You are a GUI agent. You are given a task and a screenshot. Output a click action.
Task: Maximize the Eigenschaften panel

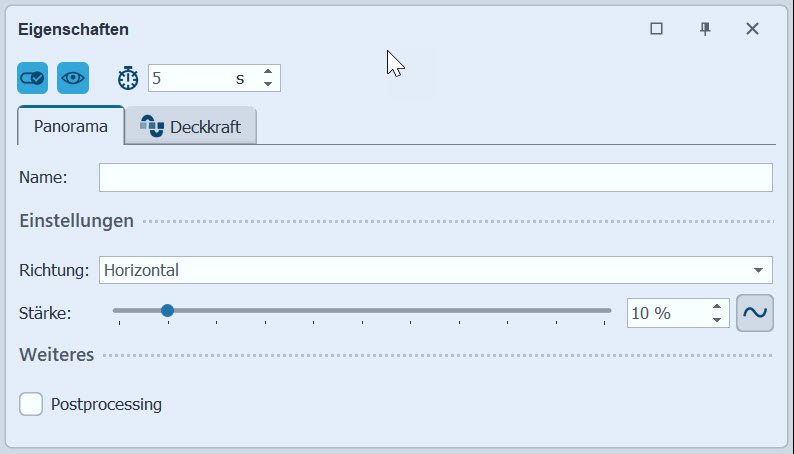click(657, 29)
